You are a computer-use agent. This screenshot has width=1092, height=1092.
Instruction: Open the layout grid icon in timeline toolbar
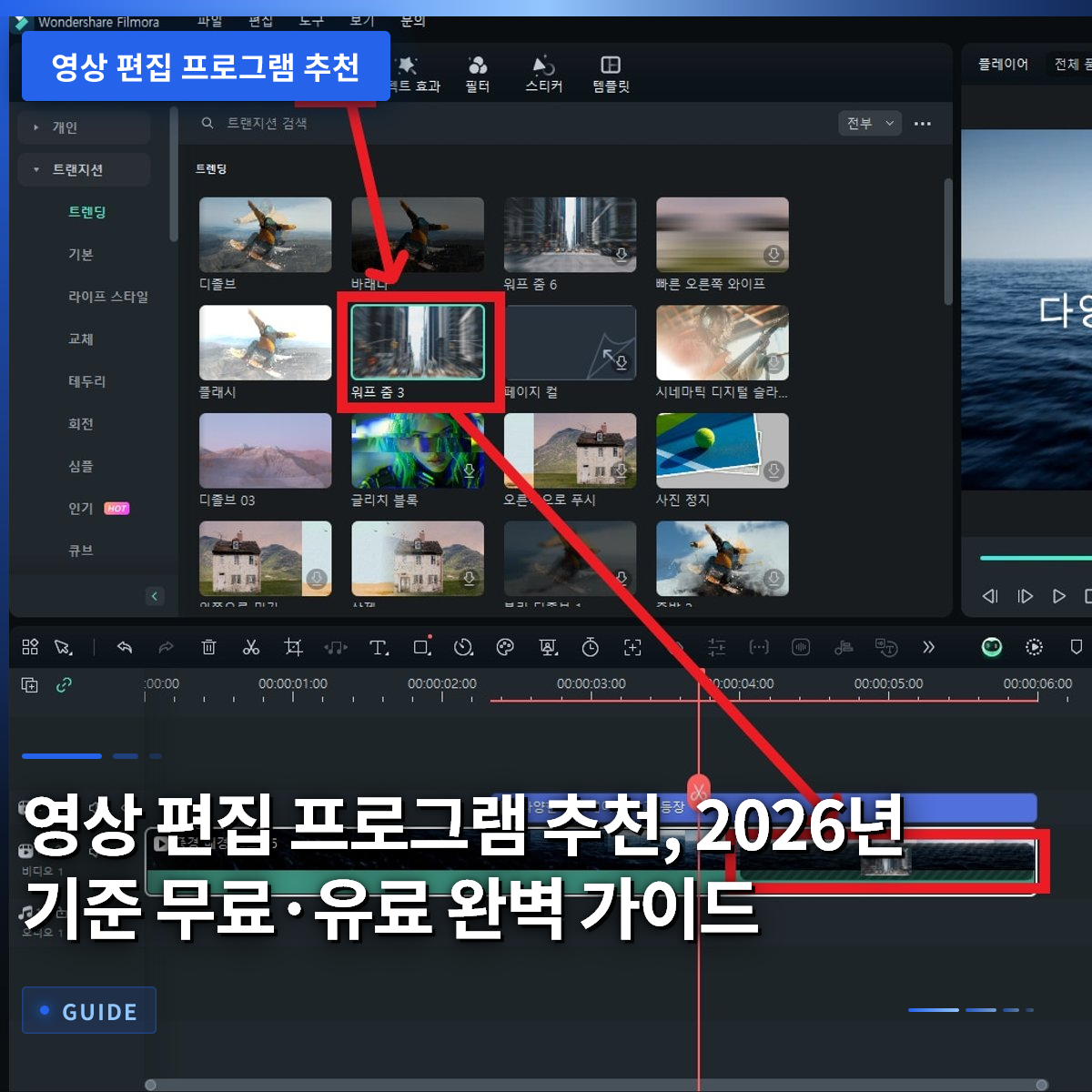[x=30, y=647]
